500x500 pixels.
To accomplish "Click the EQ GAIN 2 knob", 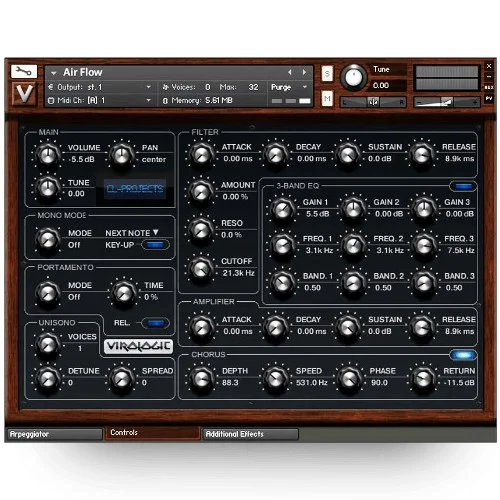I will [x=353, y=209].
